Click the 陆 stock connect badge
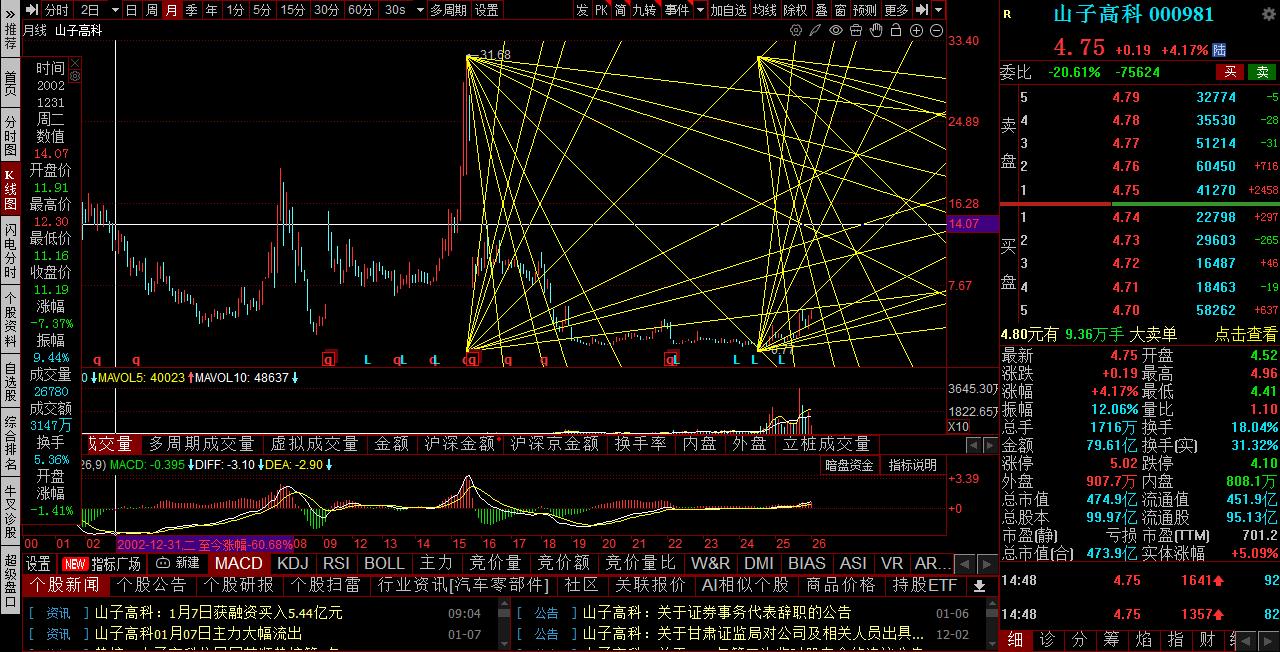The height and width of the screenshot is (652, 1280). pyautogui.click(x=1219, y=50)
